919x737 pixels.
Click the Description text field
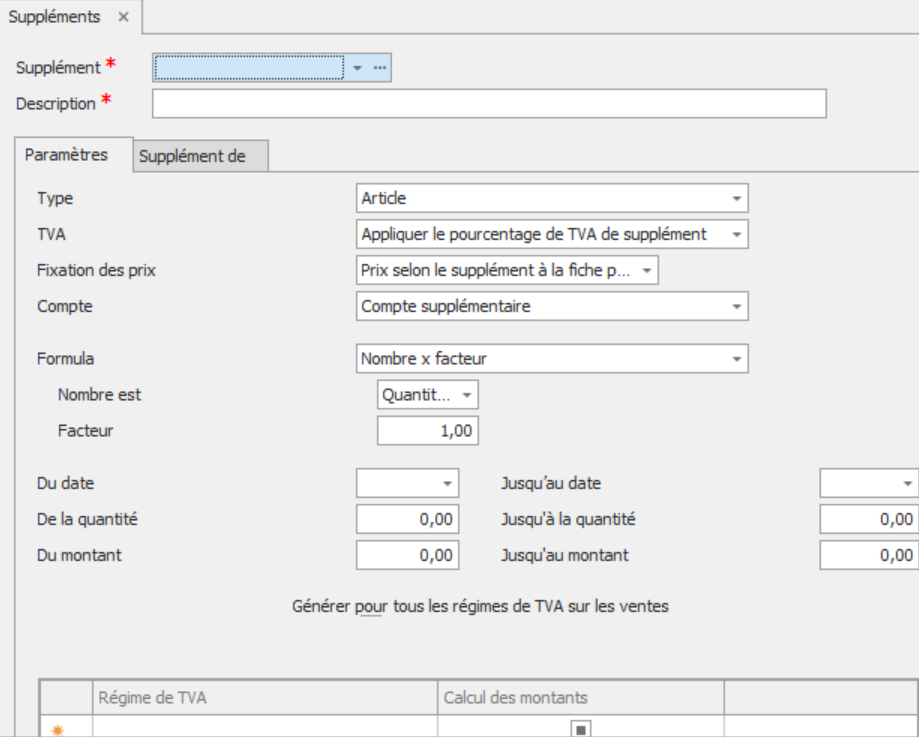click(x=489, y=104)
